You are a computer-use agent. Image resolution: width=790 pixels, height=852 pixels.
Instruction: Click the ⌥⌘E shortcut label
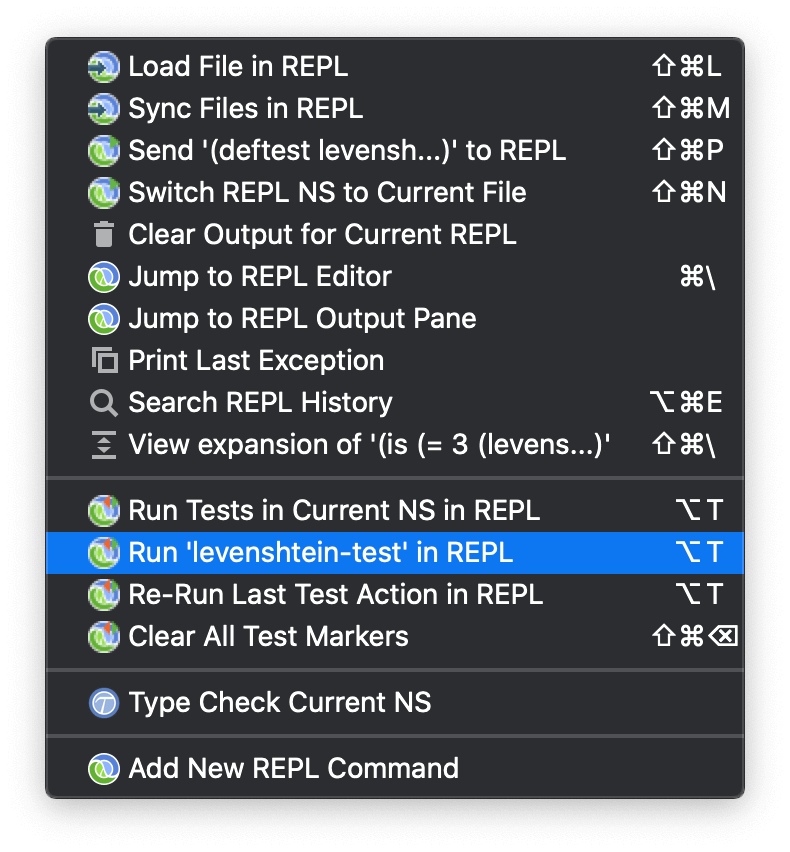point(686,403)
